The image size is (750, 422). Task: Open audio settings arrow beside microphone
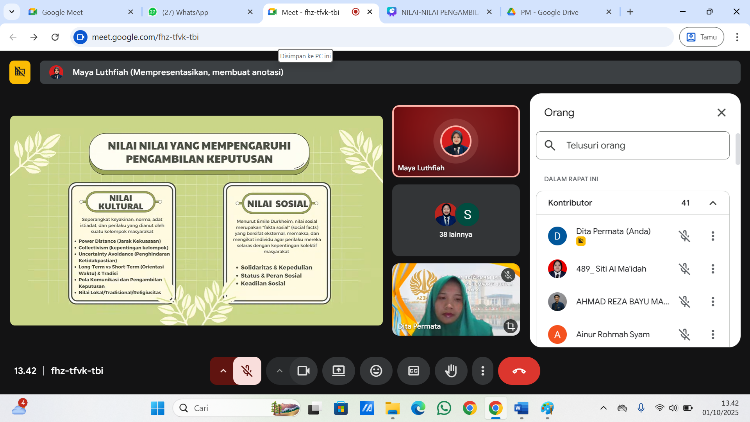222,370
